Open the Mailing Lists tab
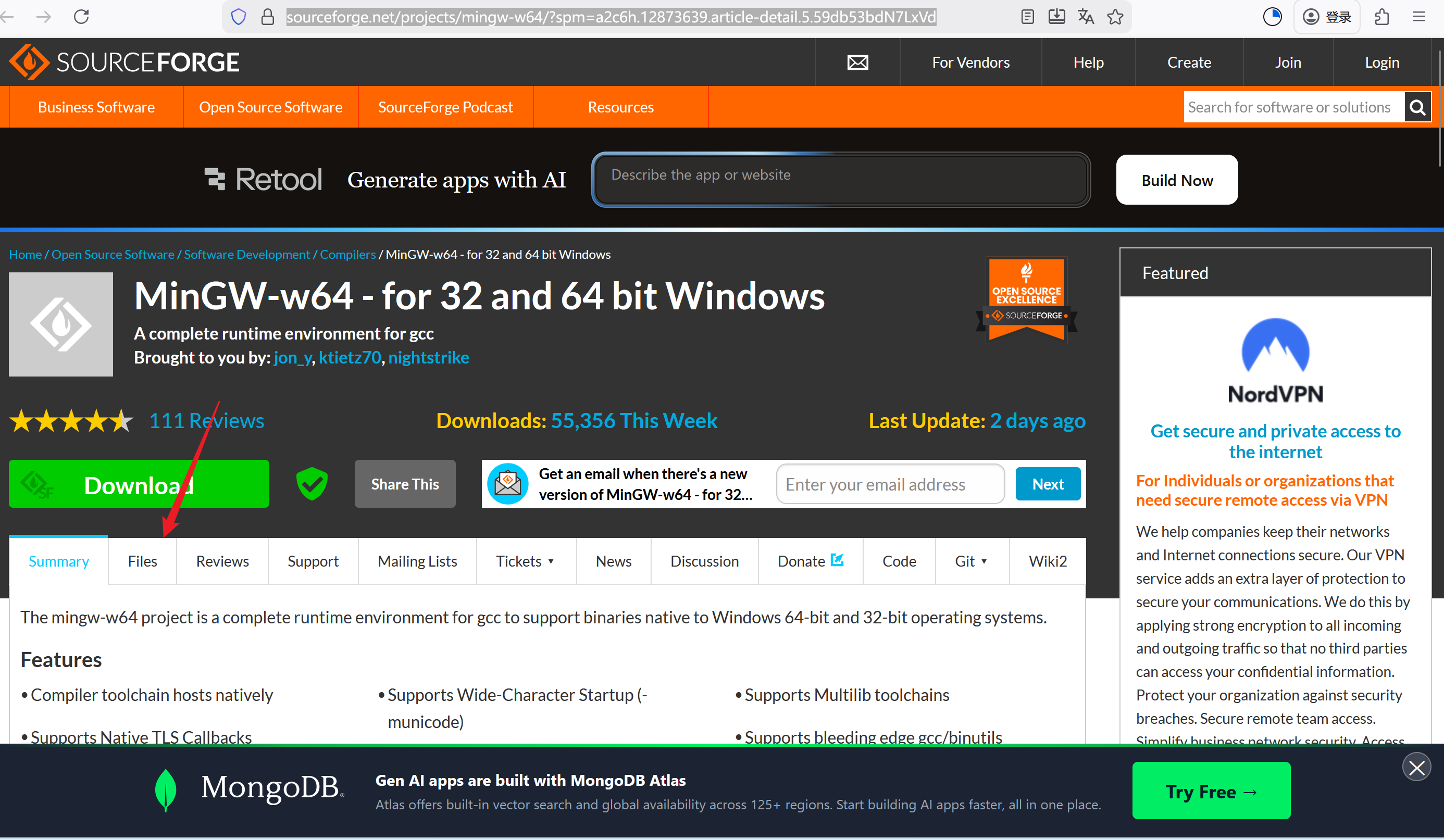Image resolution: width=1444 pixels, height=840 pixels. 417,561
